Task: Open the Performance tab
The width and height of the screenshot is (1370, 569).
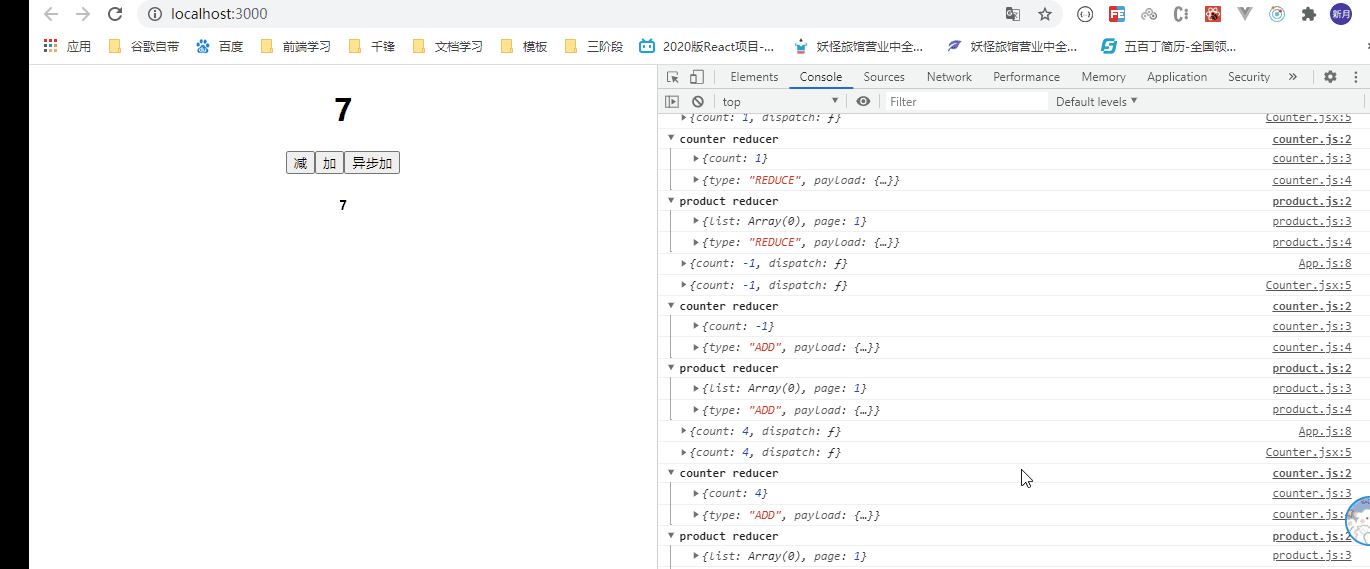Action: point(1026,77)
